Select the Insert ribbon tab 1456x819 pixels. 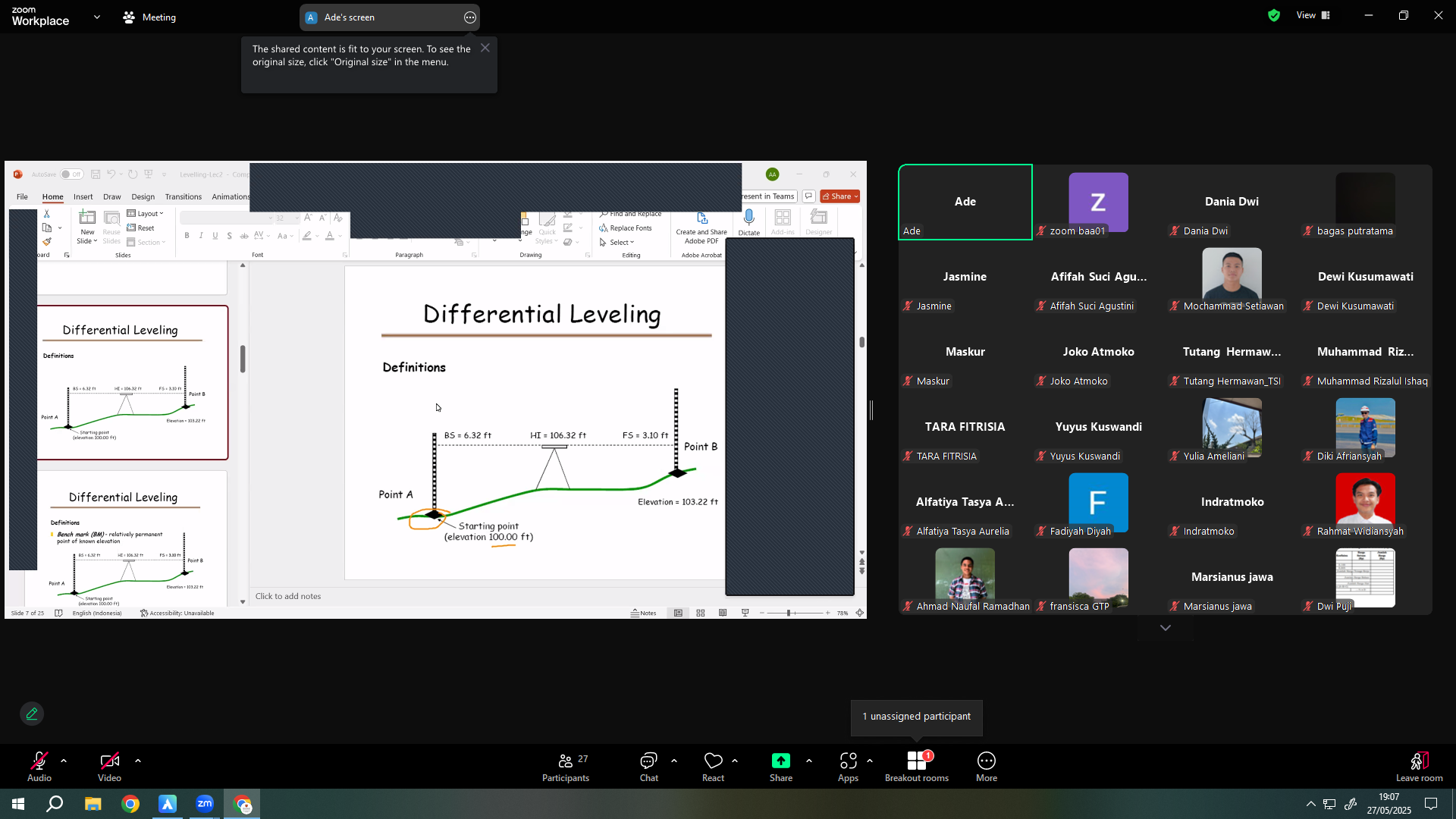[x=83, y=196]
